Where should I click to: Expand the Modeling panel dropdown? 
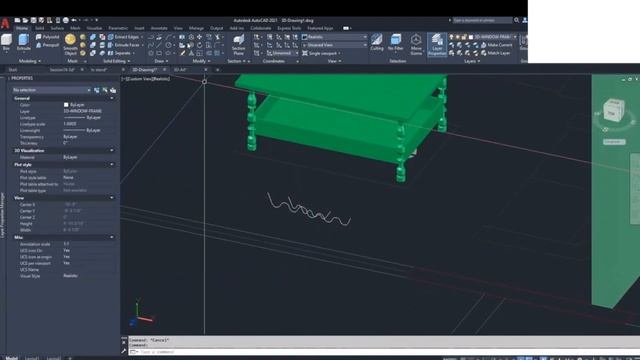pos(30,61)
